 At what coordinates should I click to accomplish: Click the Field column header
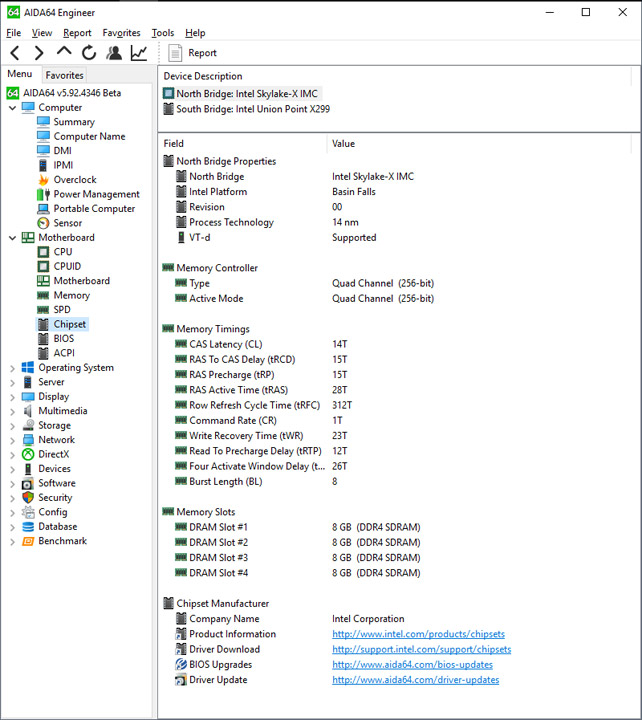click(242, 144)
